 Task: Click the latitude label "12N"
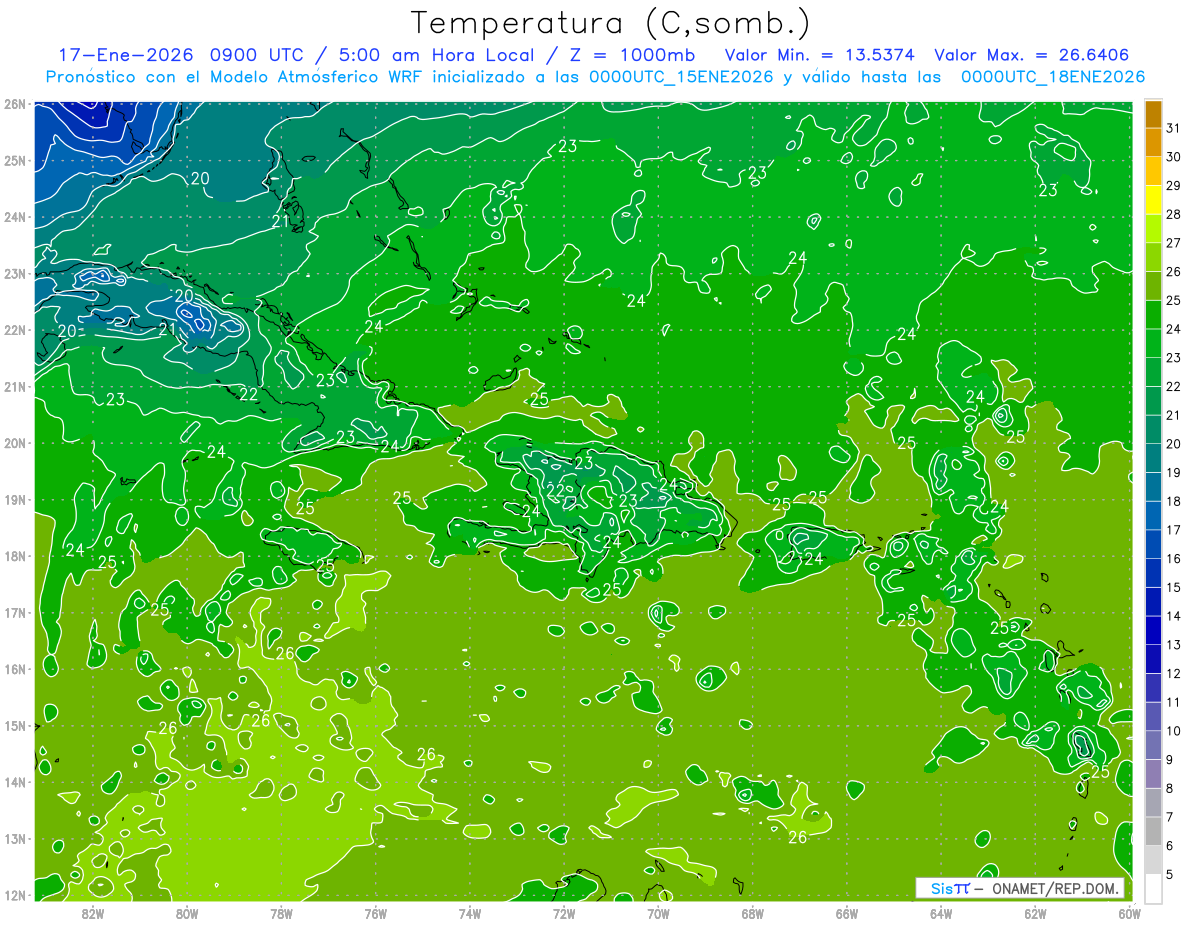click(15, 895)
